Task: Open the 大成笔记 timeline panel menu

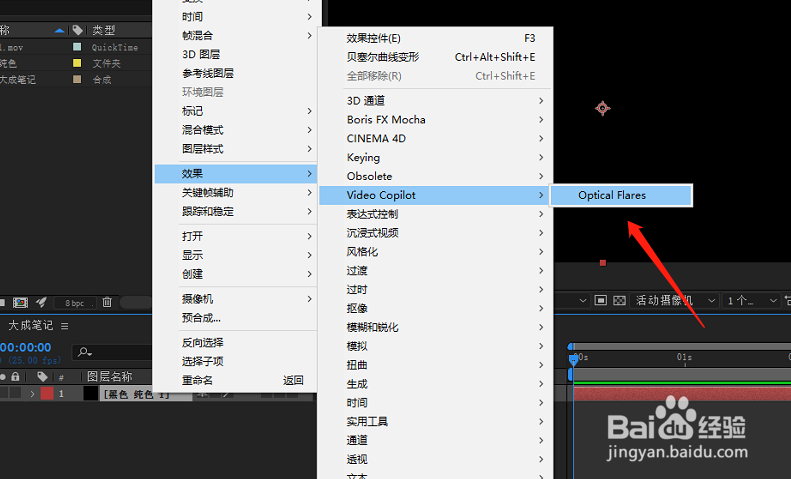Action: pos(65,326)
